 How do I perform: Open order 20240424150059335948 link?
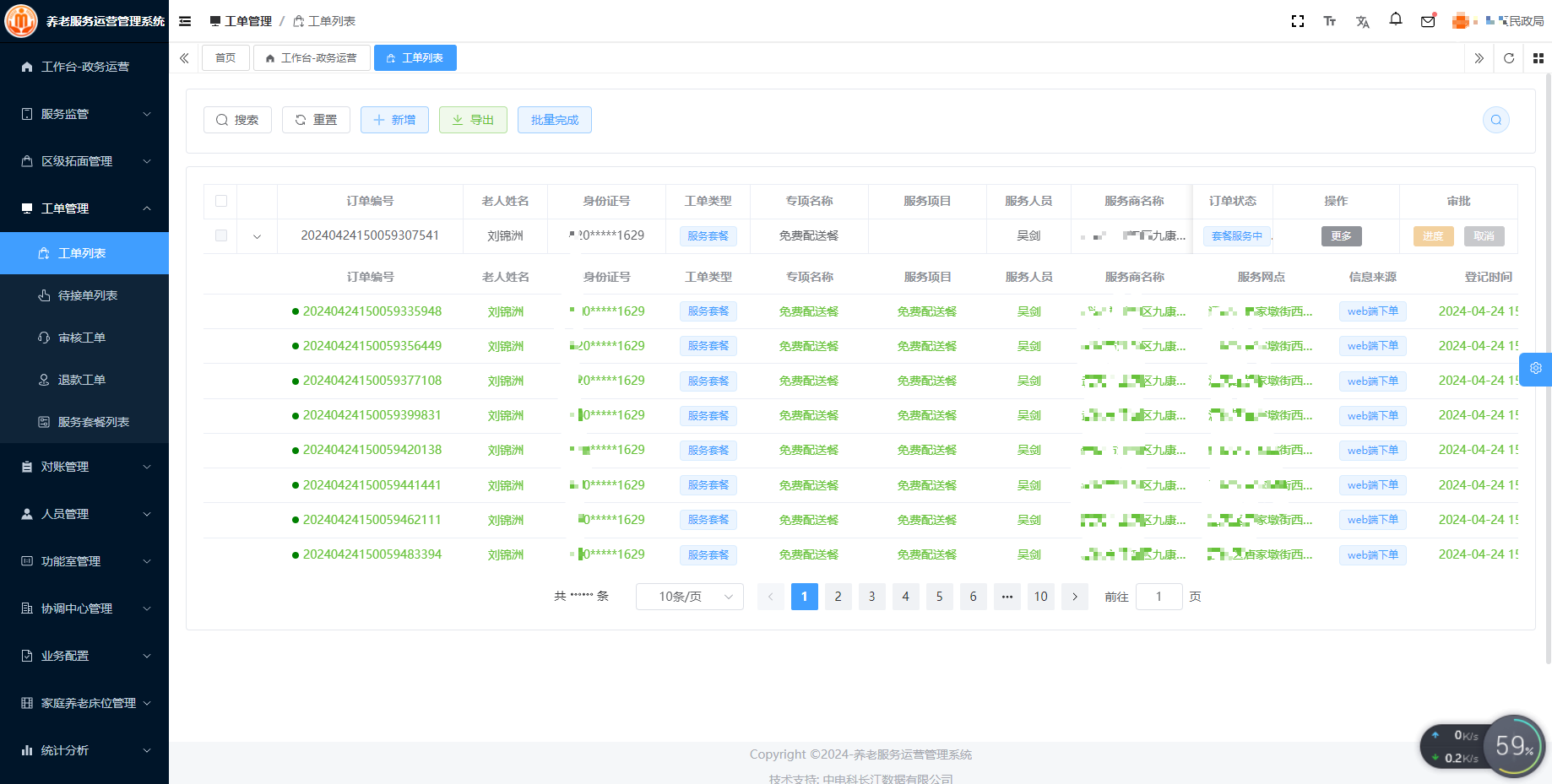372,311
